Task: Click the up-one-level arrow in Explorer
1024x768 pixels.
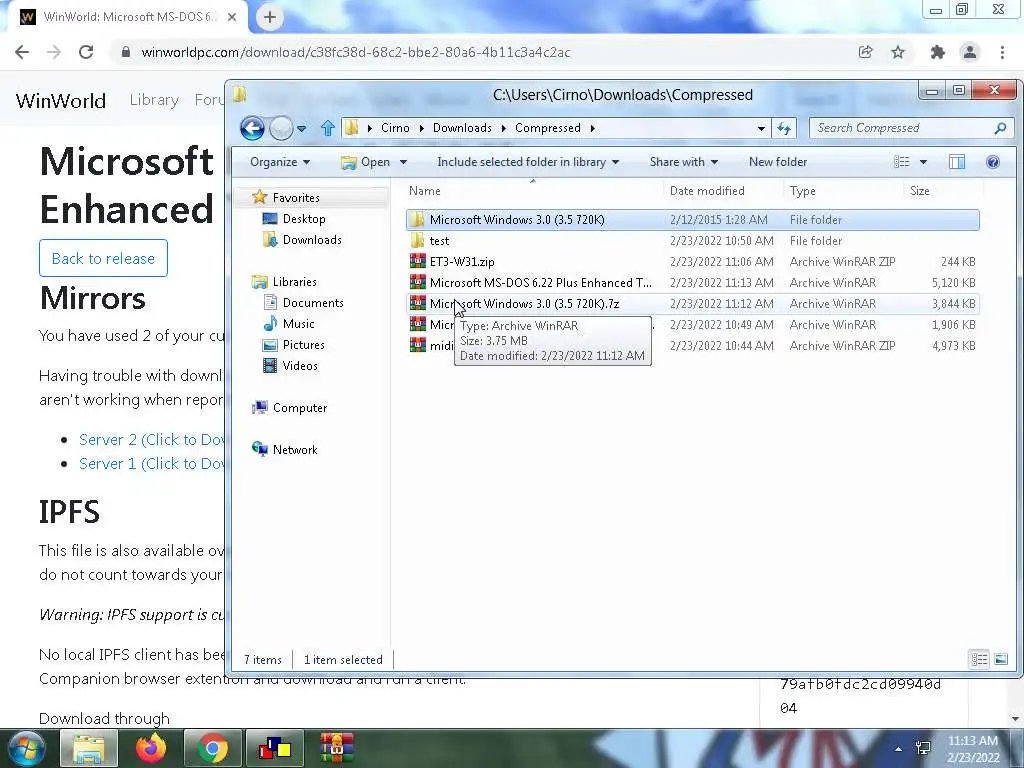Action: [328, 128]
